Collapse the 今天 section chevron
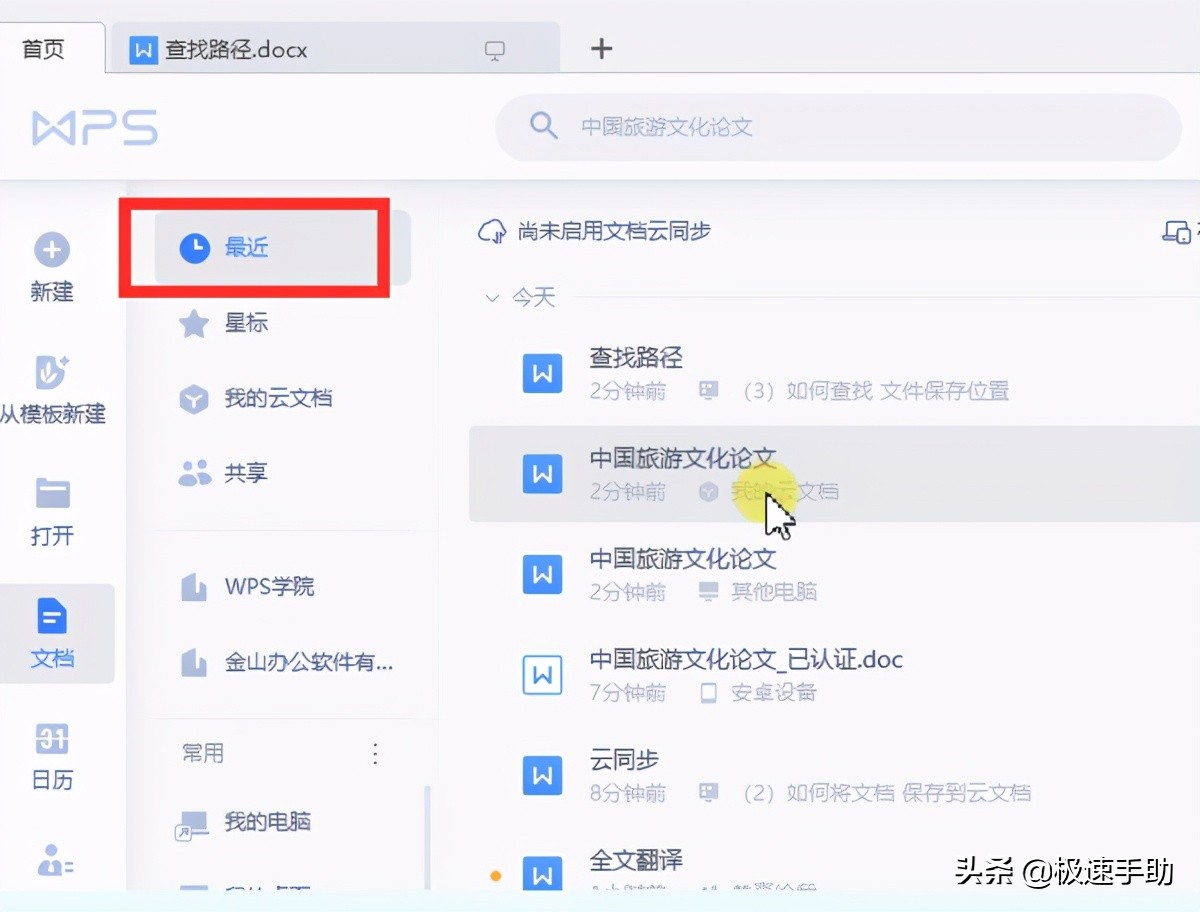Image resolution: width=1200 pixels, height=912 pixels. [491, 297]
